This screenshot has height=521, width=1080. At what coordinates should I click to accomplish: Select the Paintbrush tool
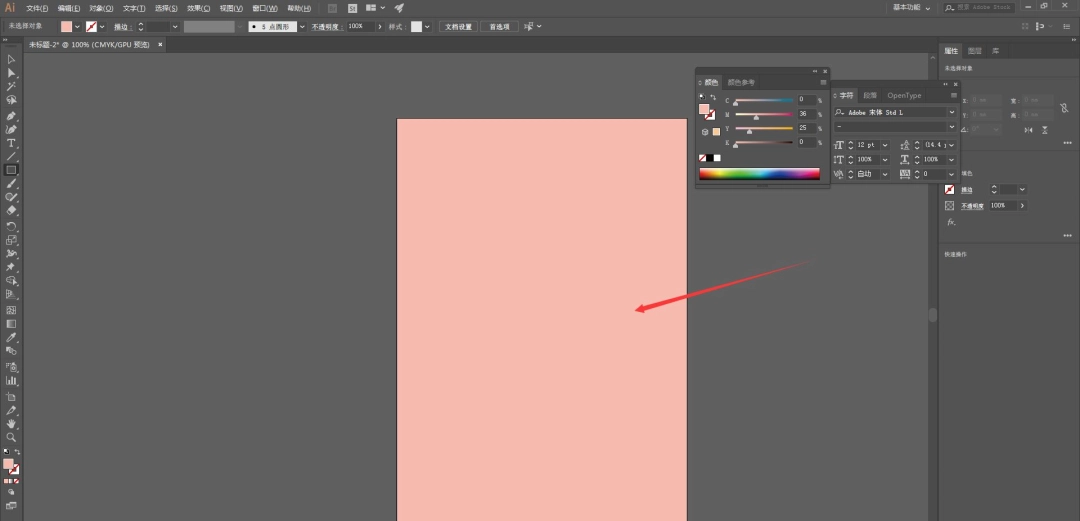[x=11, y=184]
